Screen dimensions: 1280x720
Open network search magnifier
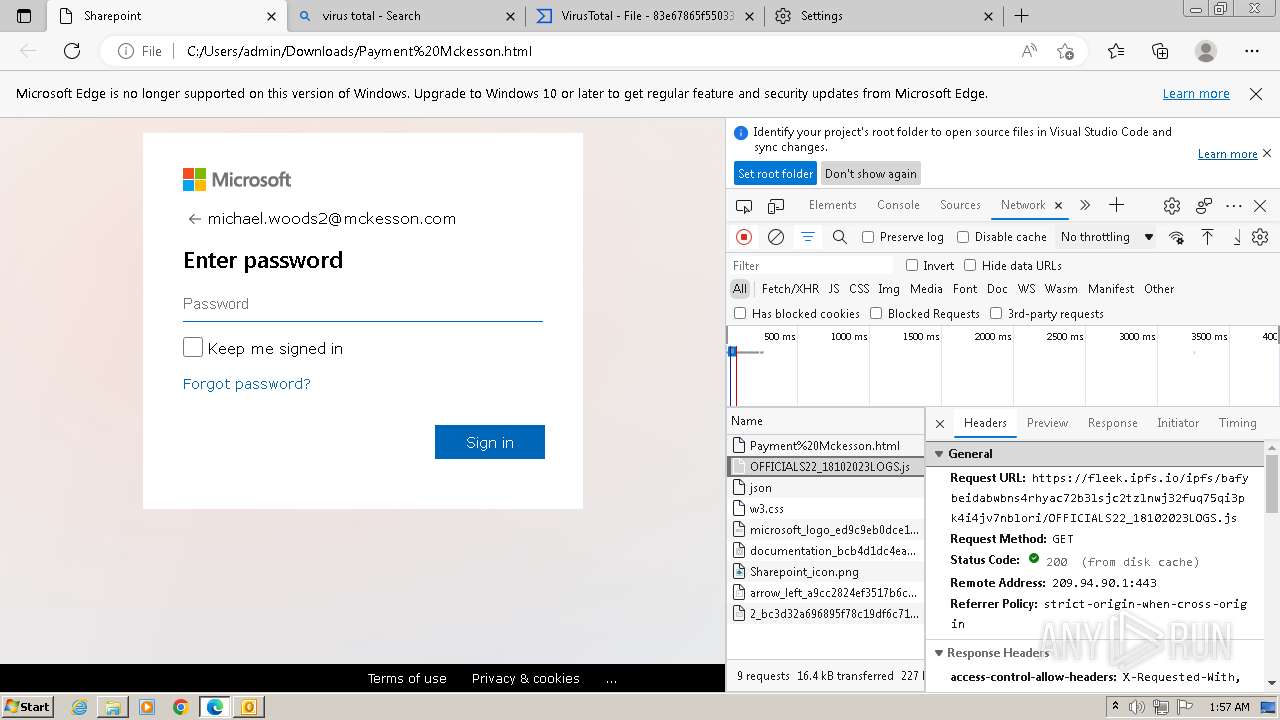[x=840, y=237]
